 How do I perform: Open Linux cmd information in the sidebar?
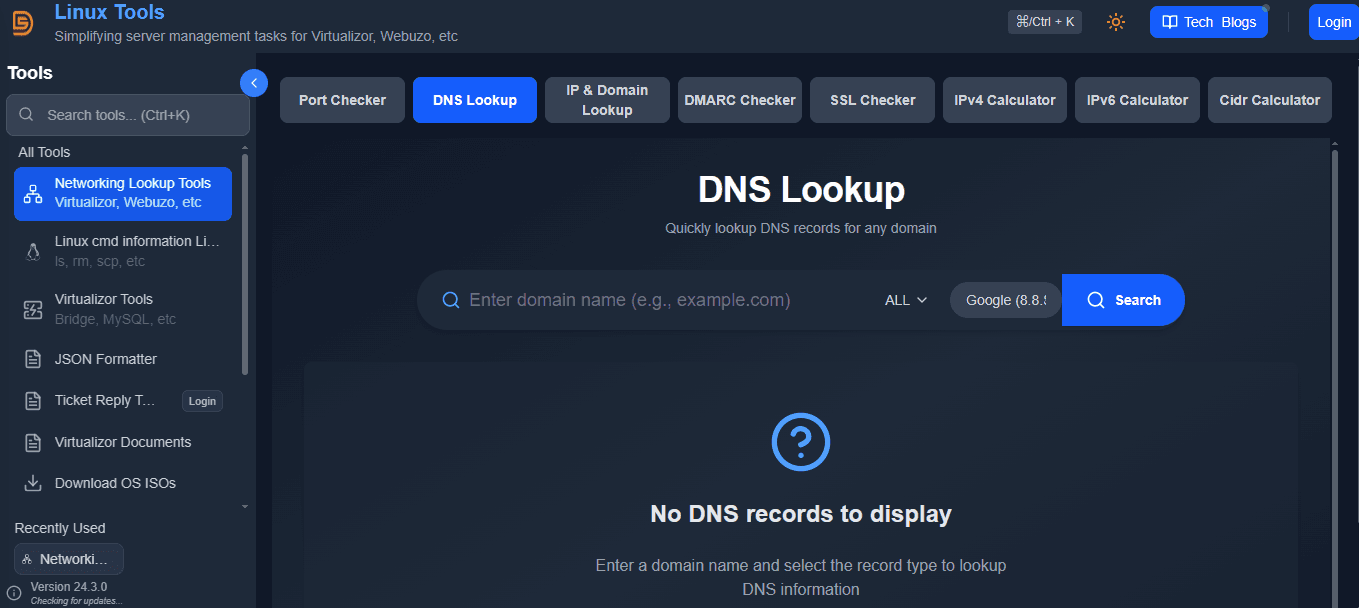coord(123,252)
